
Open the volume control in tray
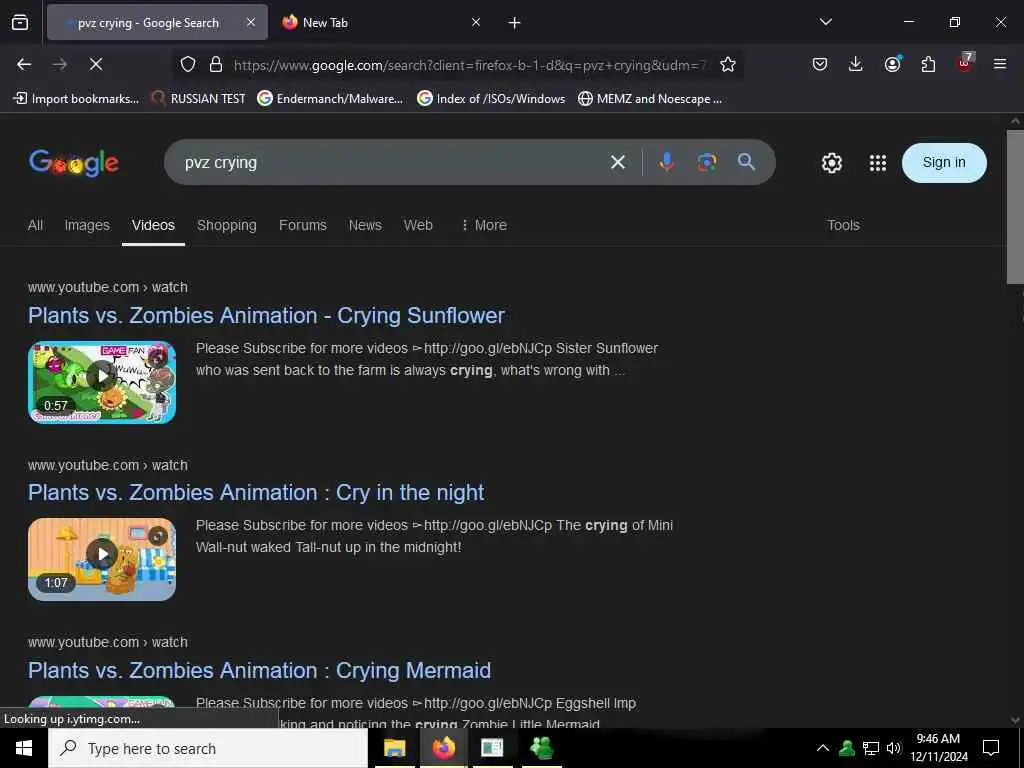click(x=893, y=748)
